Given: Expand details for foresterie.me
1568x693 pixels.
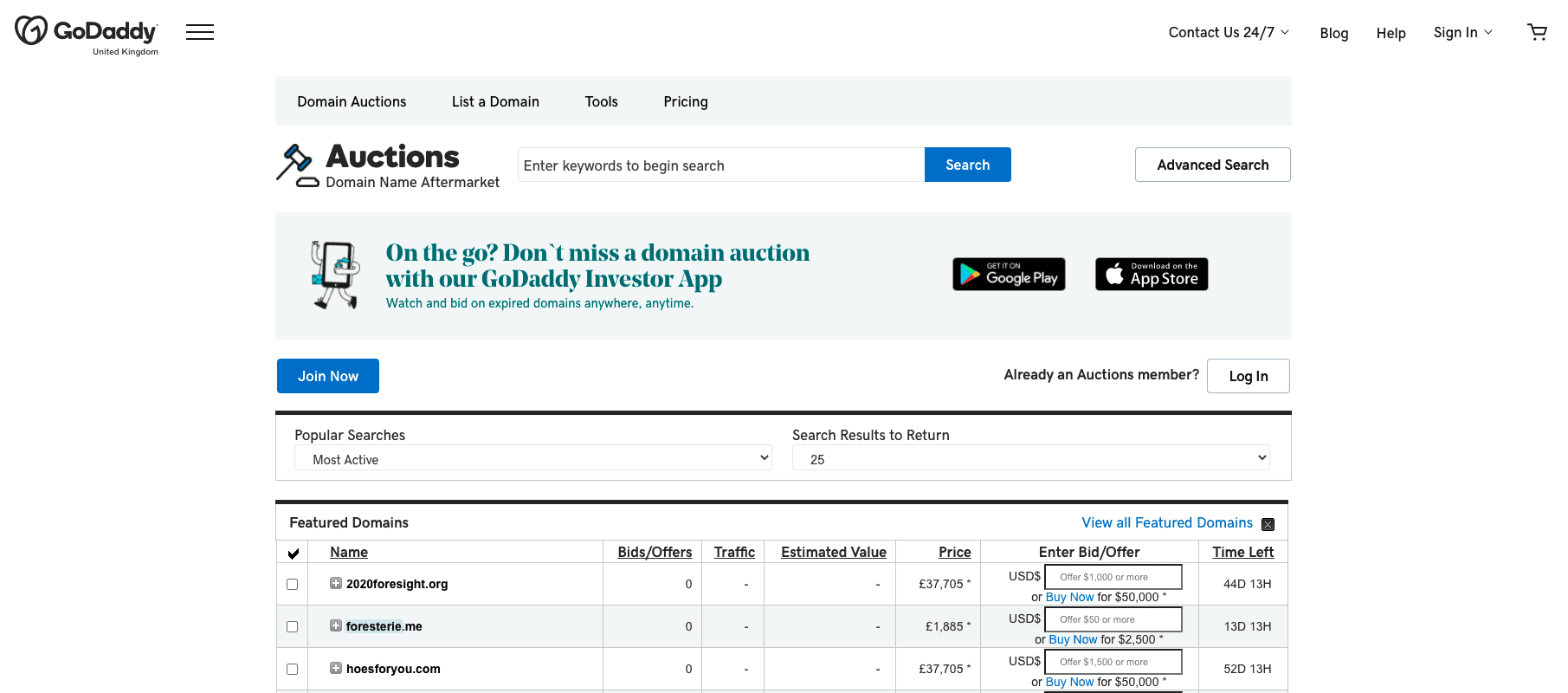Looking at the screenshot, I should pyautogui.click(x=336, y=625).
